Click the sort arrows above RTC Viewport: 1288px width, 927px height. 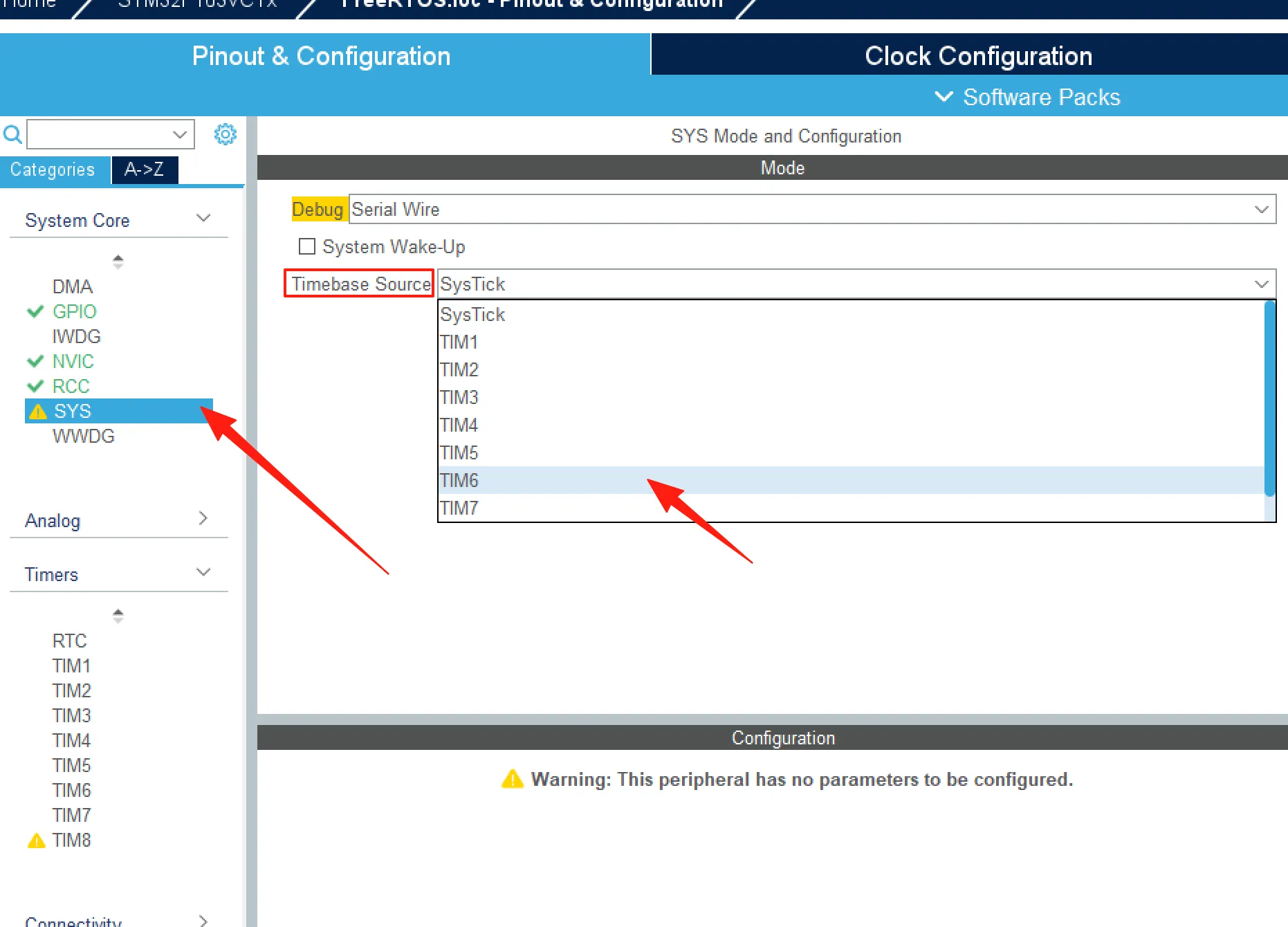tap(118, 616)
